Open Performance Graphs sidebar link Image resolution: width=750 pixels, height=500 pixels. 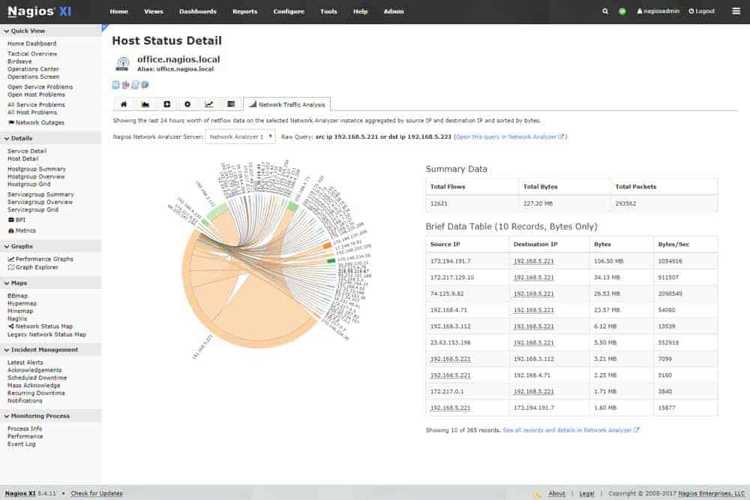click(x=41, y=259)
